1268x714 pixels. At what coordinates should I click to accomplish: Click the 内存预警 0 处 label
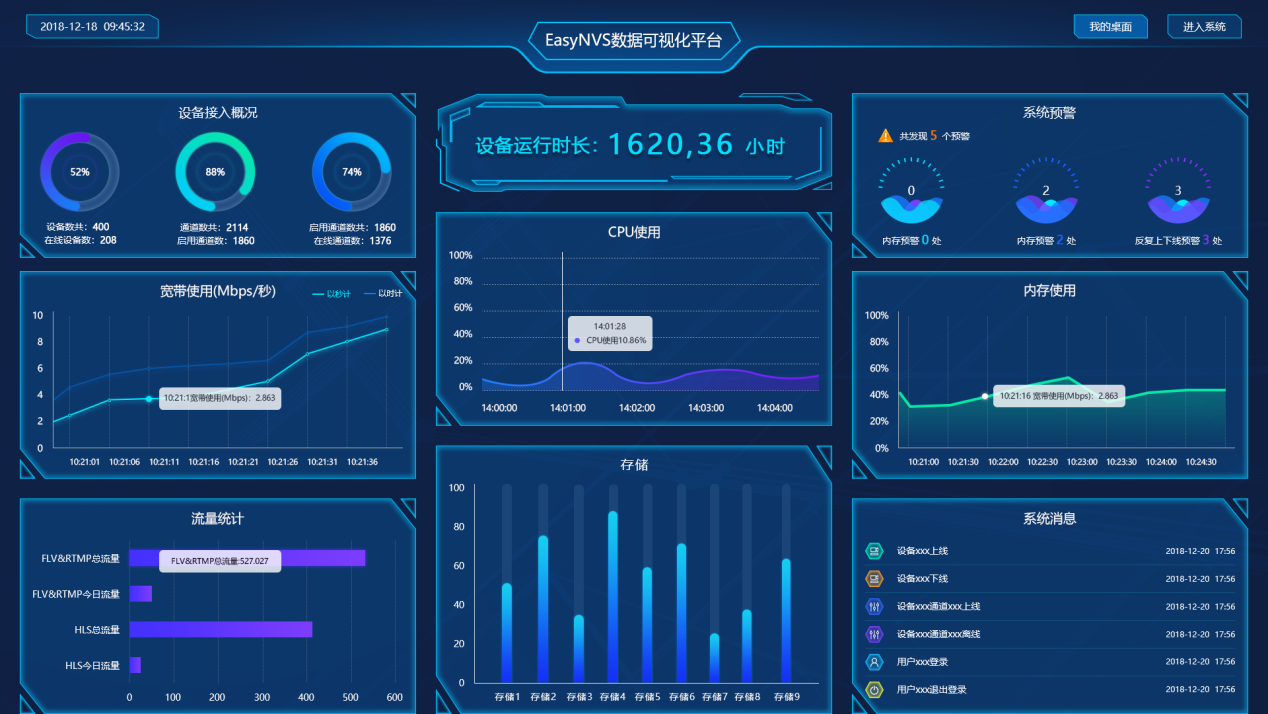(x=911, y=240)
